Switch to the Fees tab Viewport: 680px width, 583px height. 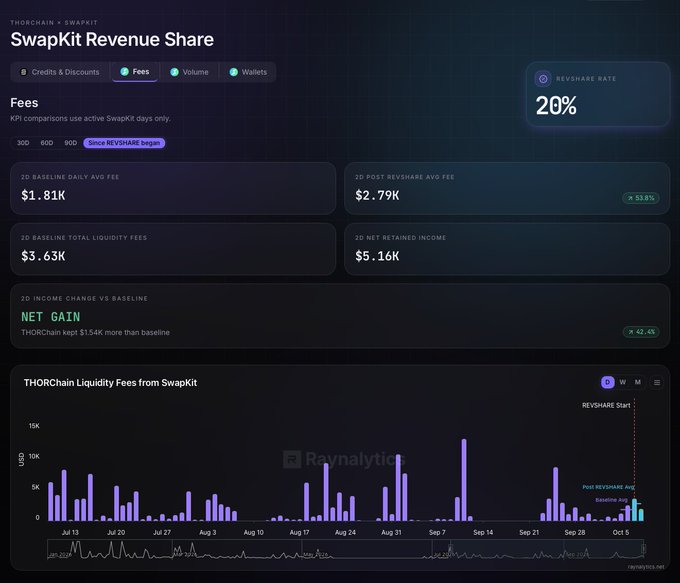(135, 72)
